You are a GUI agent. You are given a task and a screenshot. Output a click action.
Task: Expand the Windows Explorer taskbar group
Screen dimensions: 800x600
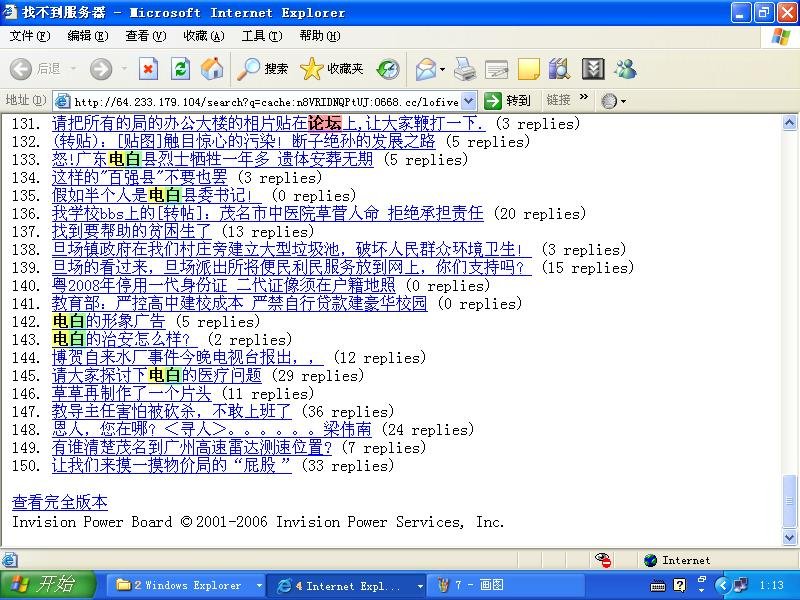click(x=259, y=586)
